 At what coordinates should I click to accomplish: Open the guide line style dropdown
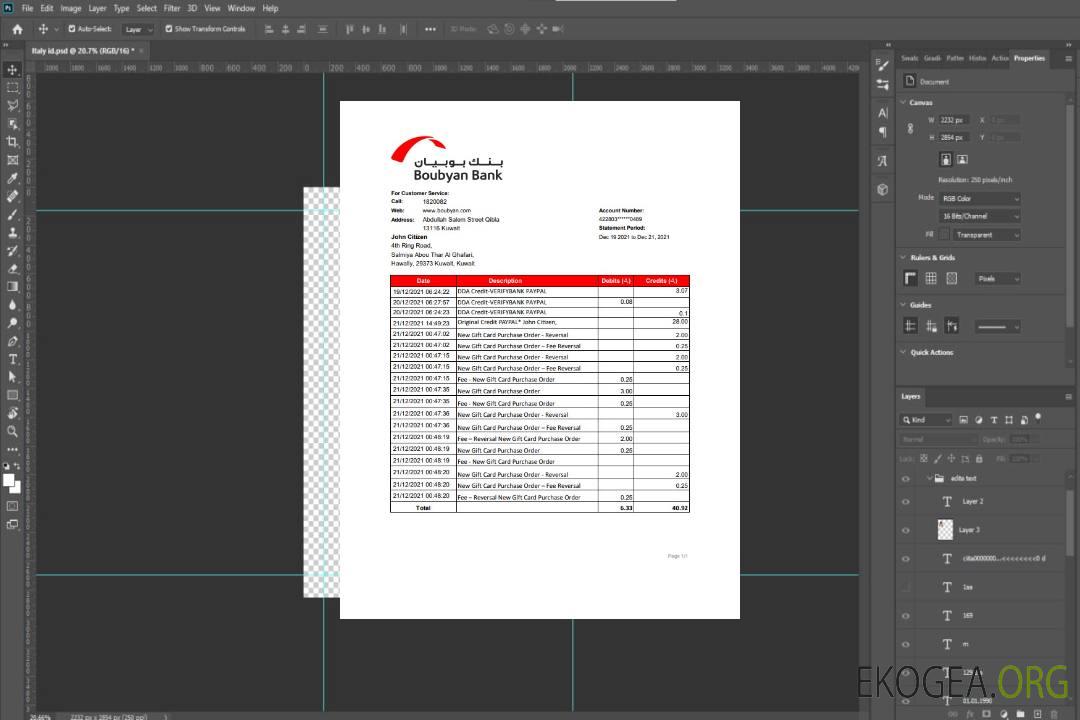tap(997, 327)
